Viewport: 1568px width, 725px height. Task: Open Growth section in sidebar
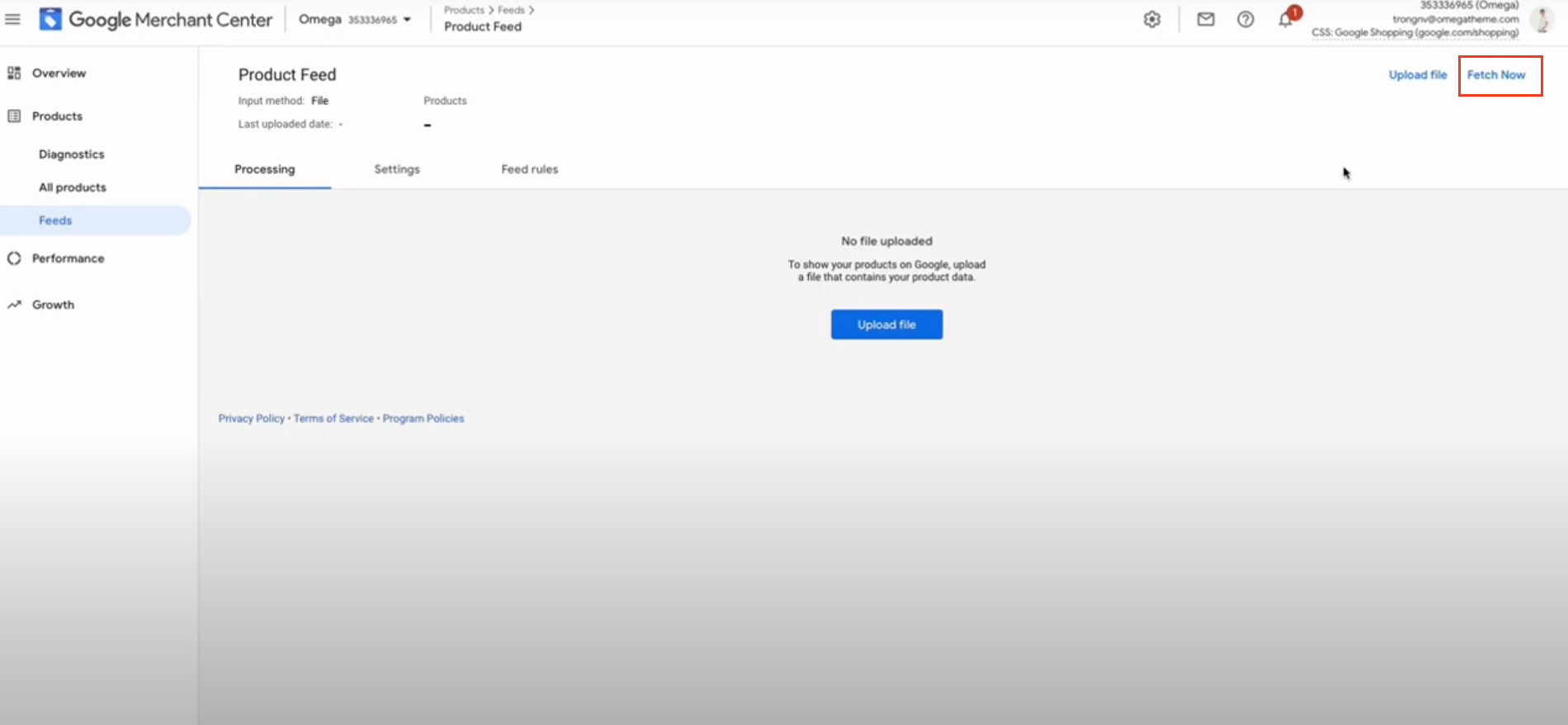click(53, 305)
